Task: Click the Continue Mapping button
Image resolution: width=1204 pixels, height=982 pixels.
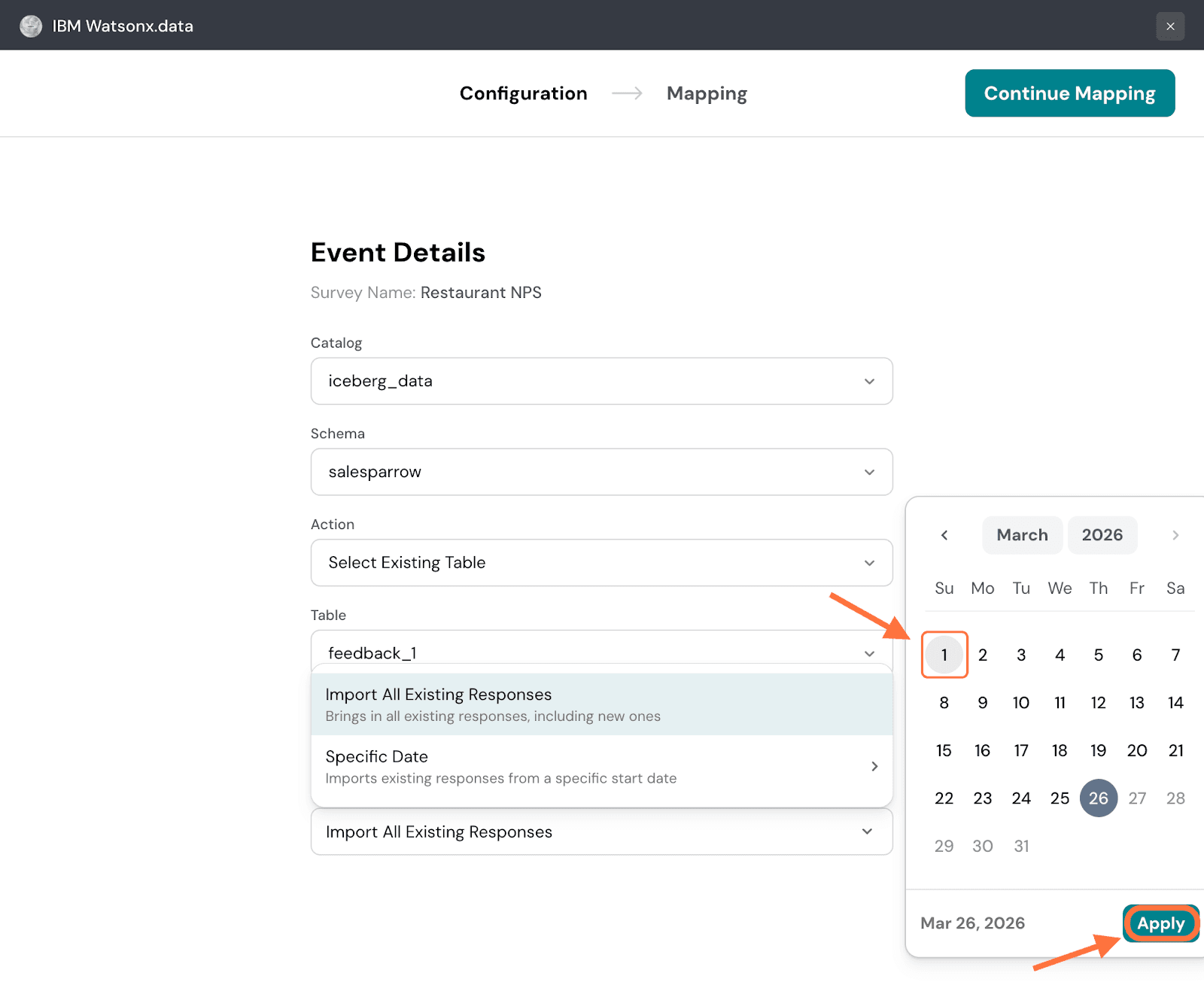Action: pos(1069,93)
